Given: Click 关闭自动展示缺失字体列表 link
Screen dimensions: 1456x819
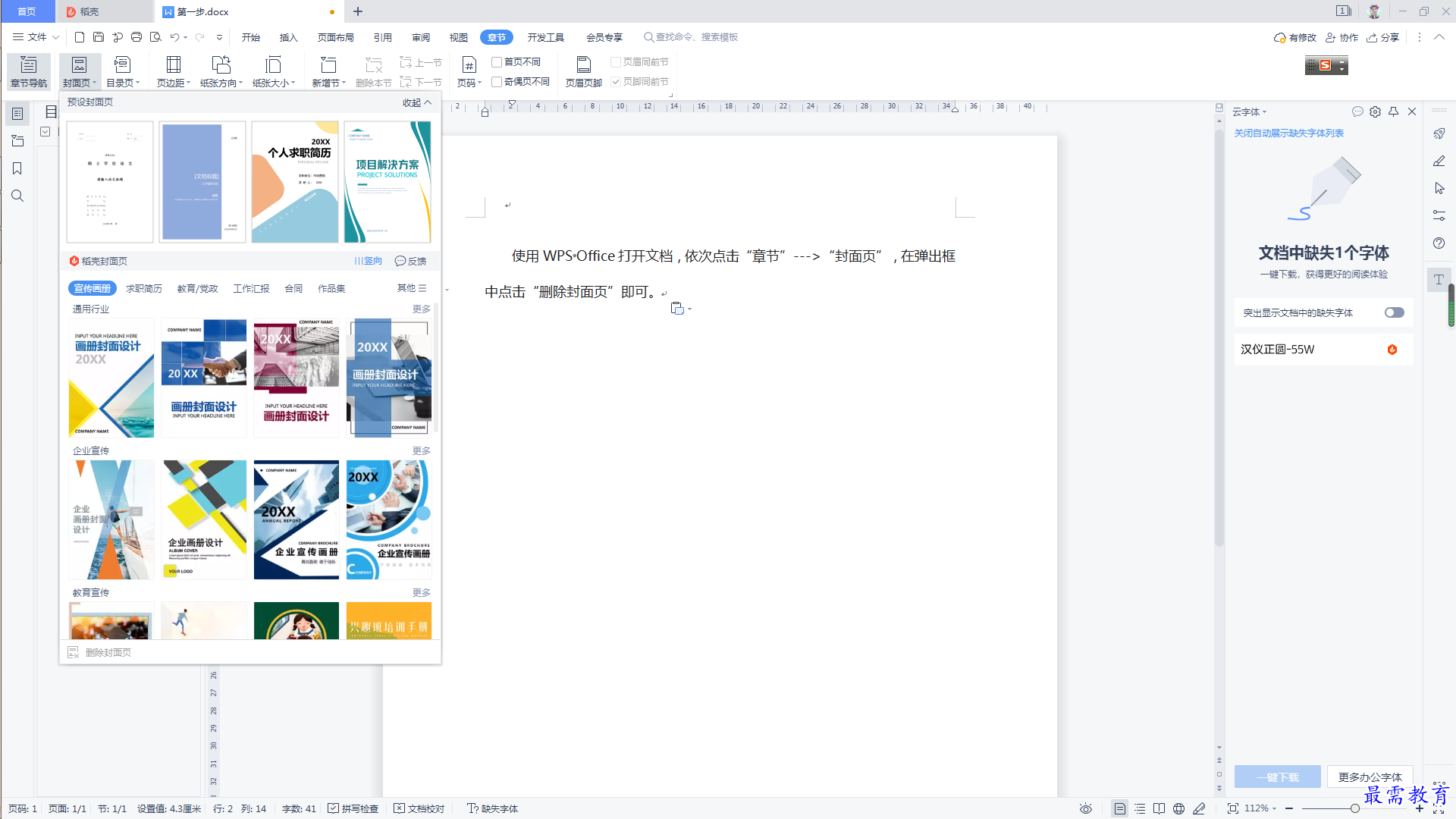Looking at the screenshot, I should point(1288,133).
